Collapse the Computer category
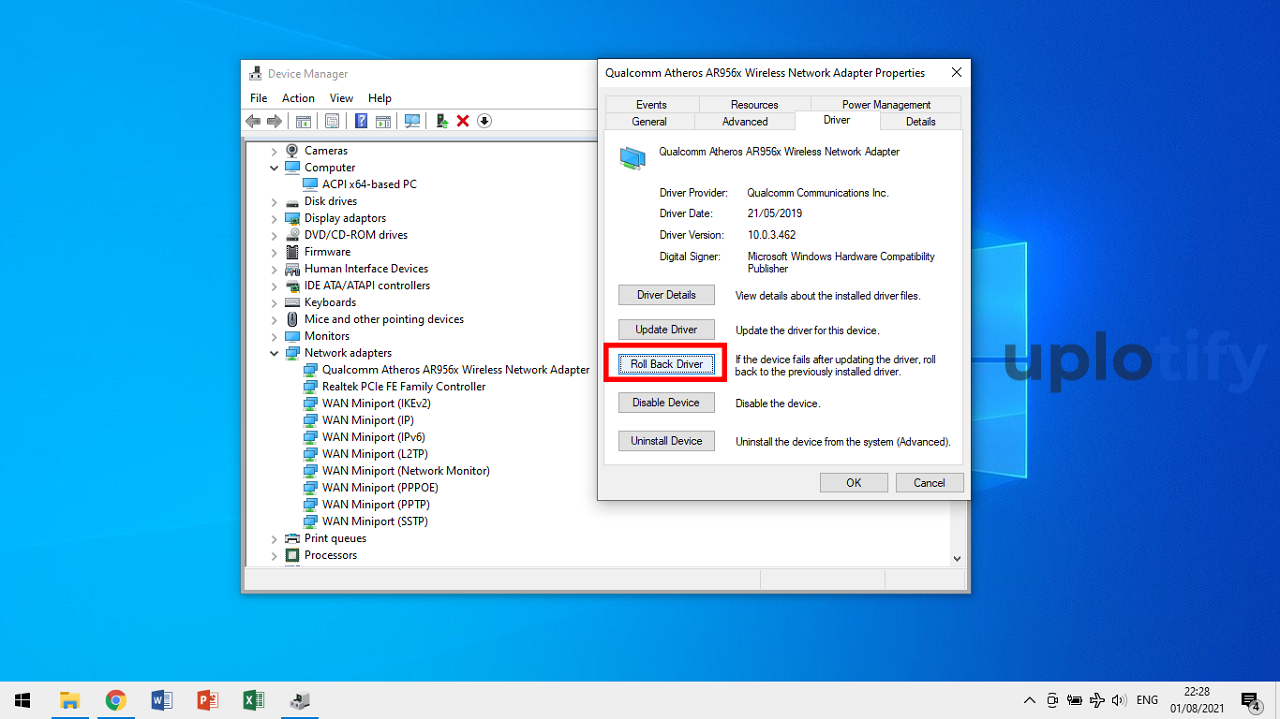The image size is (1280, 719). 274,168
